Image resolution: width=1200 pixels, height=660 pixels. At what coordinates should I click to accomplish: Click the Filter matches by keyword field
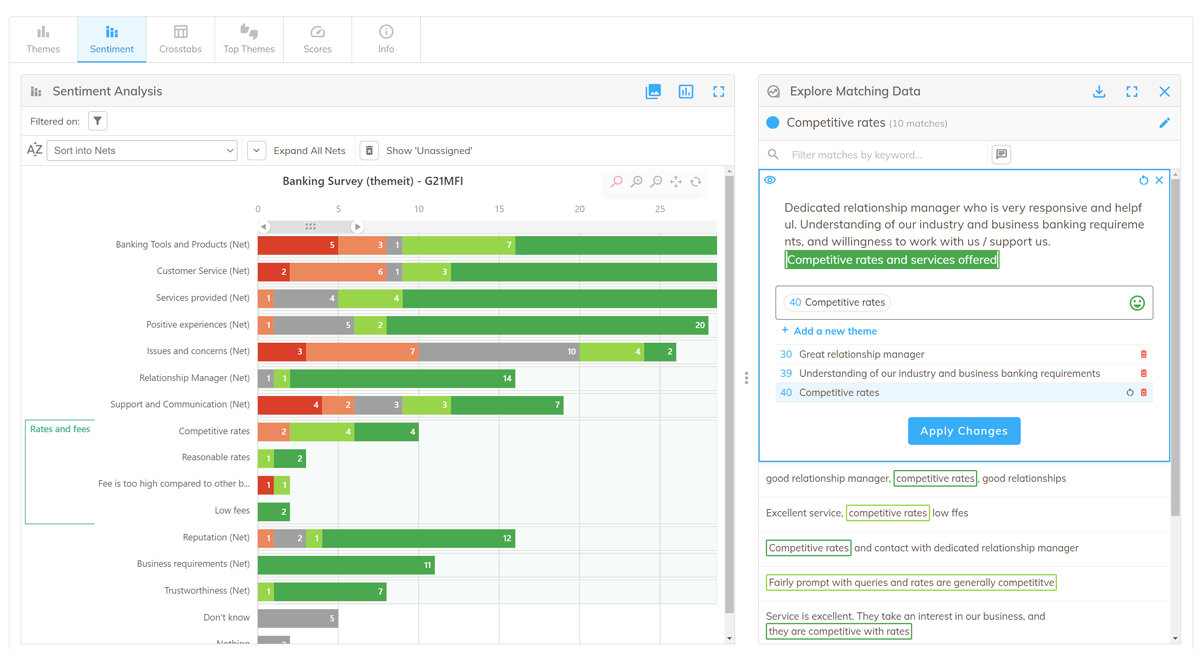[887, 155]
